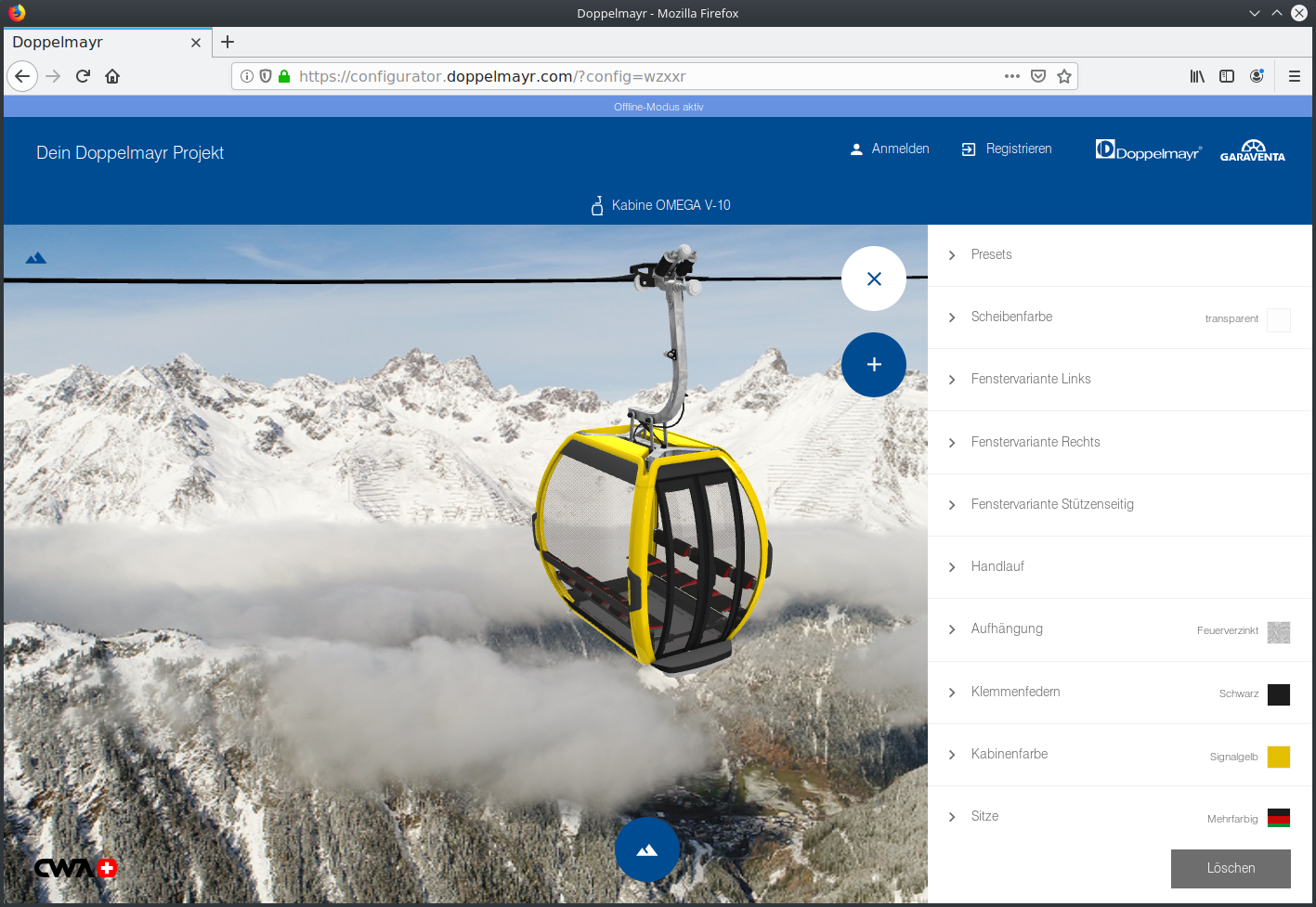Viewport: 1316px width, 907px height.
Task: Click the Firefox icon in the title bar
Action: [17, 13]
